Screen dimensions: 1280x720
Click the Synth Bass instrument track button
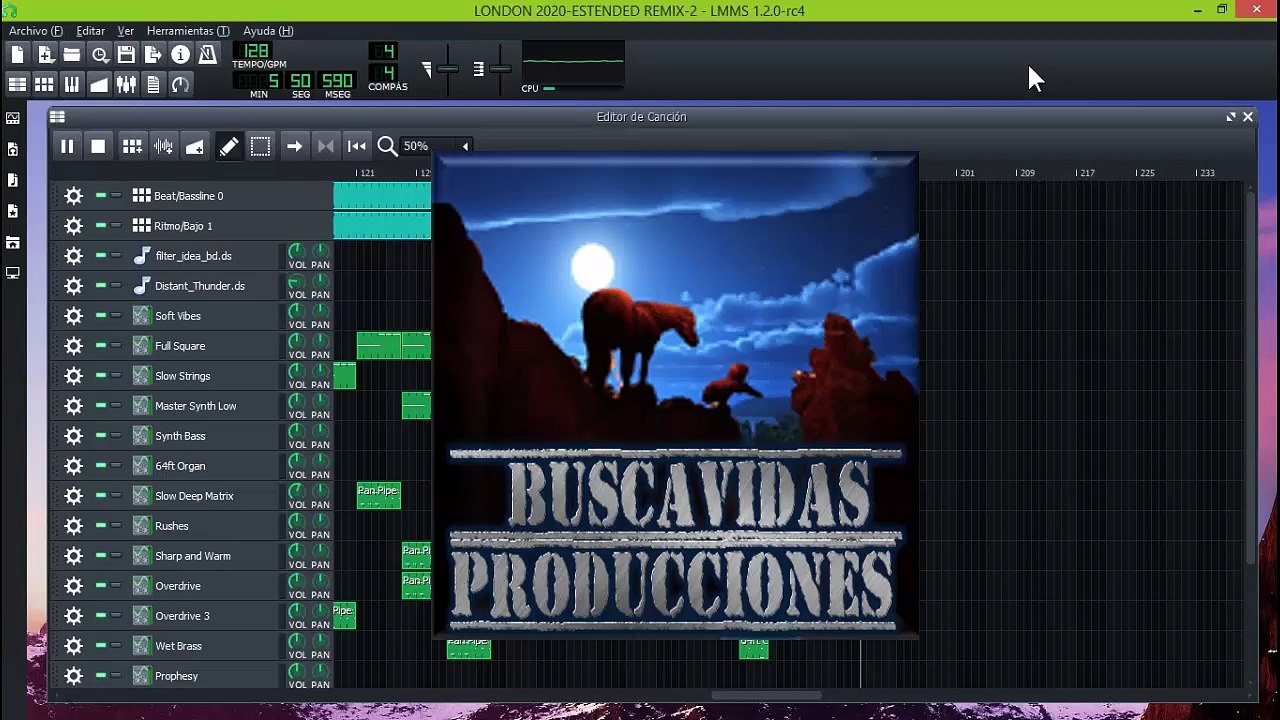tap(204, 436)
